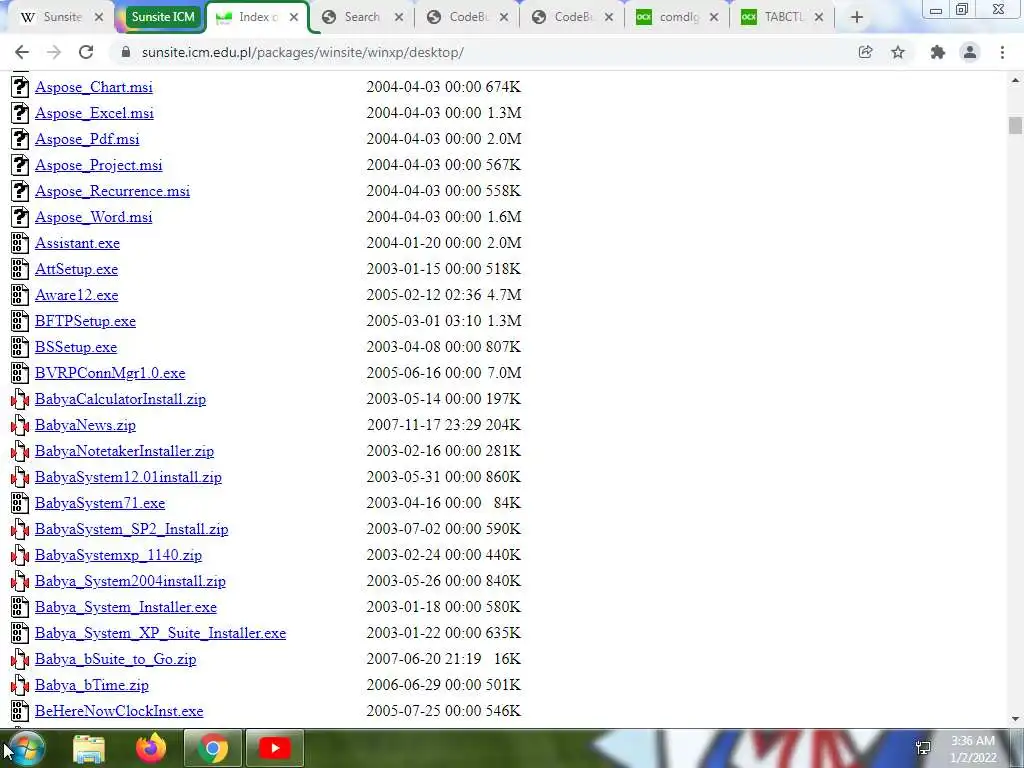Click the scrollbar down arrow
The height and width of the screenshot is (768, 1024).
point(1015,719)
